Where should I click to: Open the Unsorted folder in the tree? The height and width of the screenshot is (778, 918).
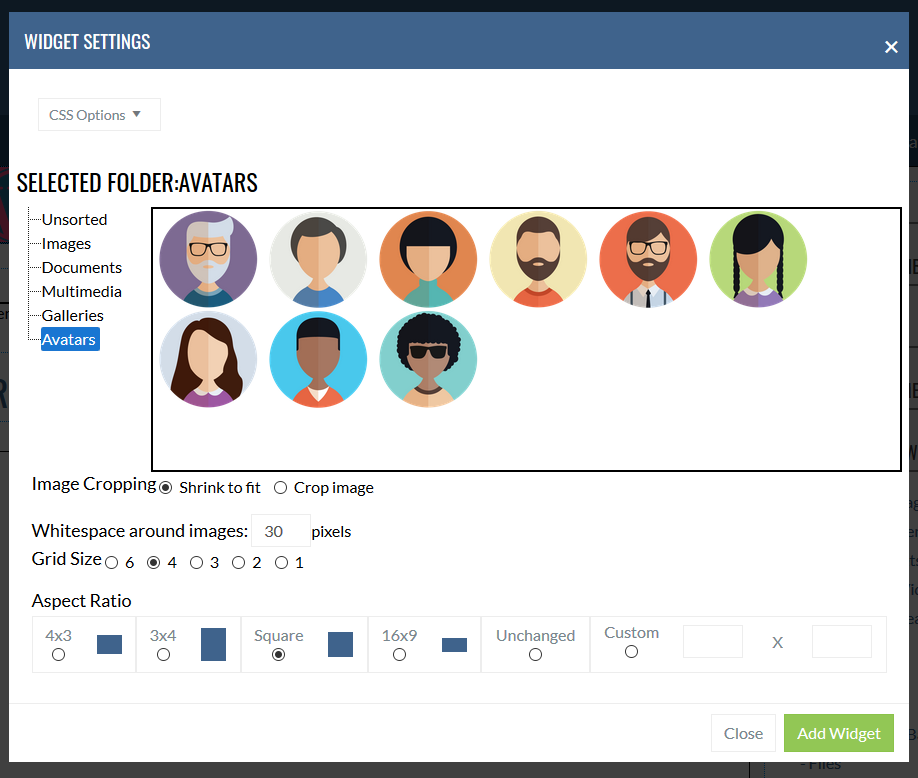(x=74, y=220)
